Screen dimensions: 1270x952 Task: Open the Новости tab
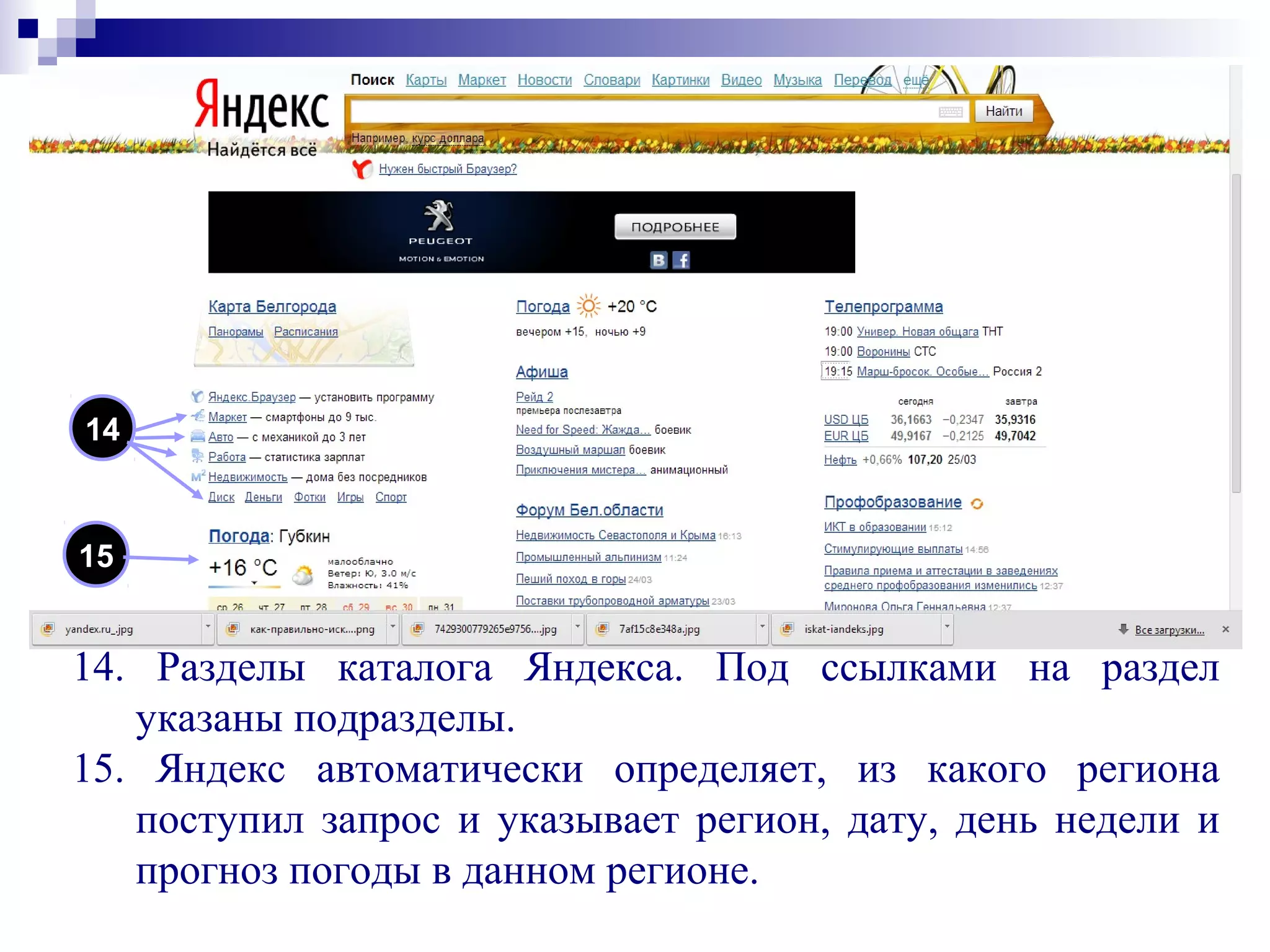(x=544, y=80)
